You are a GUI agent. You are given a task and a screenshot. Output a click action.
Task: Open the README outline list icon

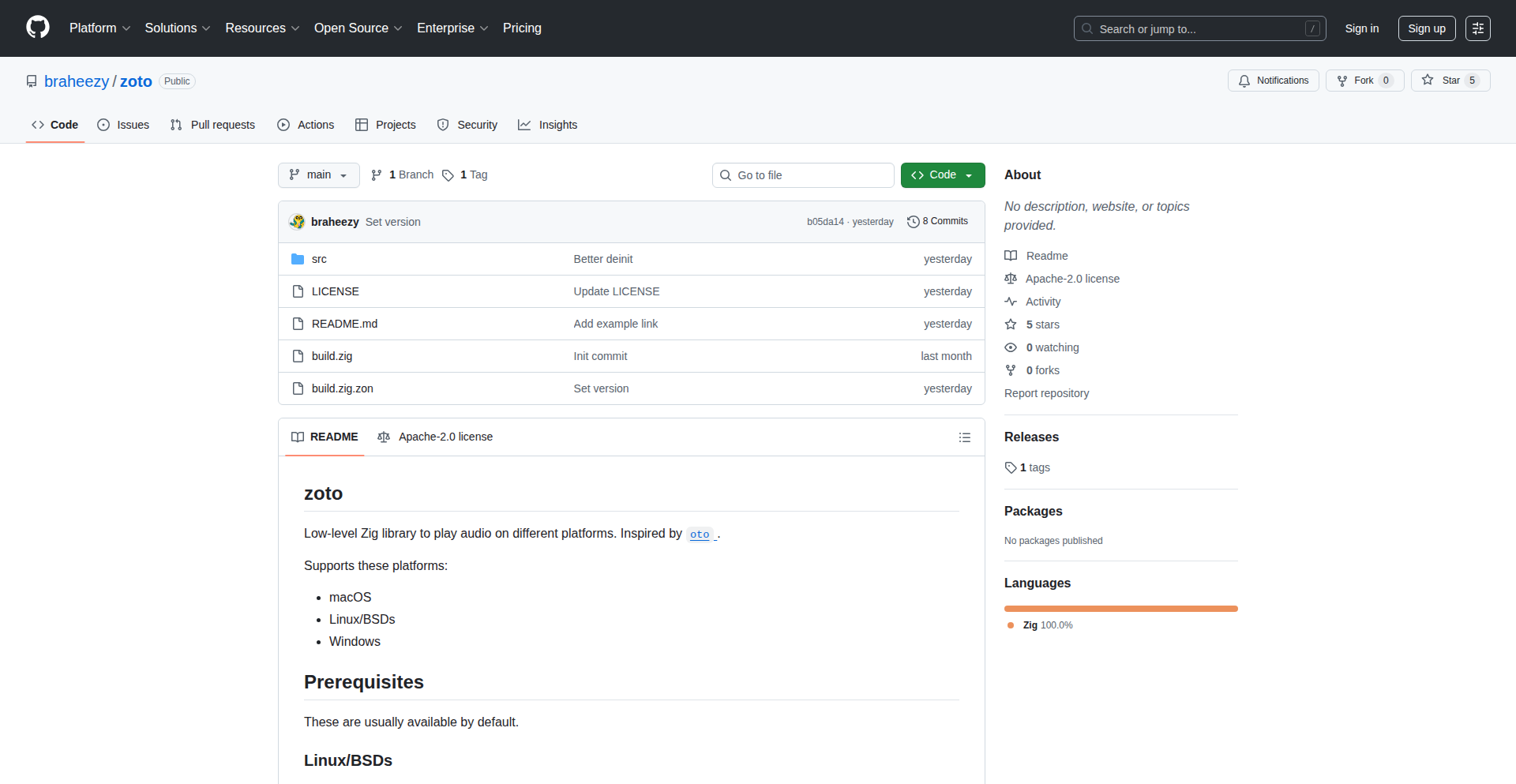[964, 437]
